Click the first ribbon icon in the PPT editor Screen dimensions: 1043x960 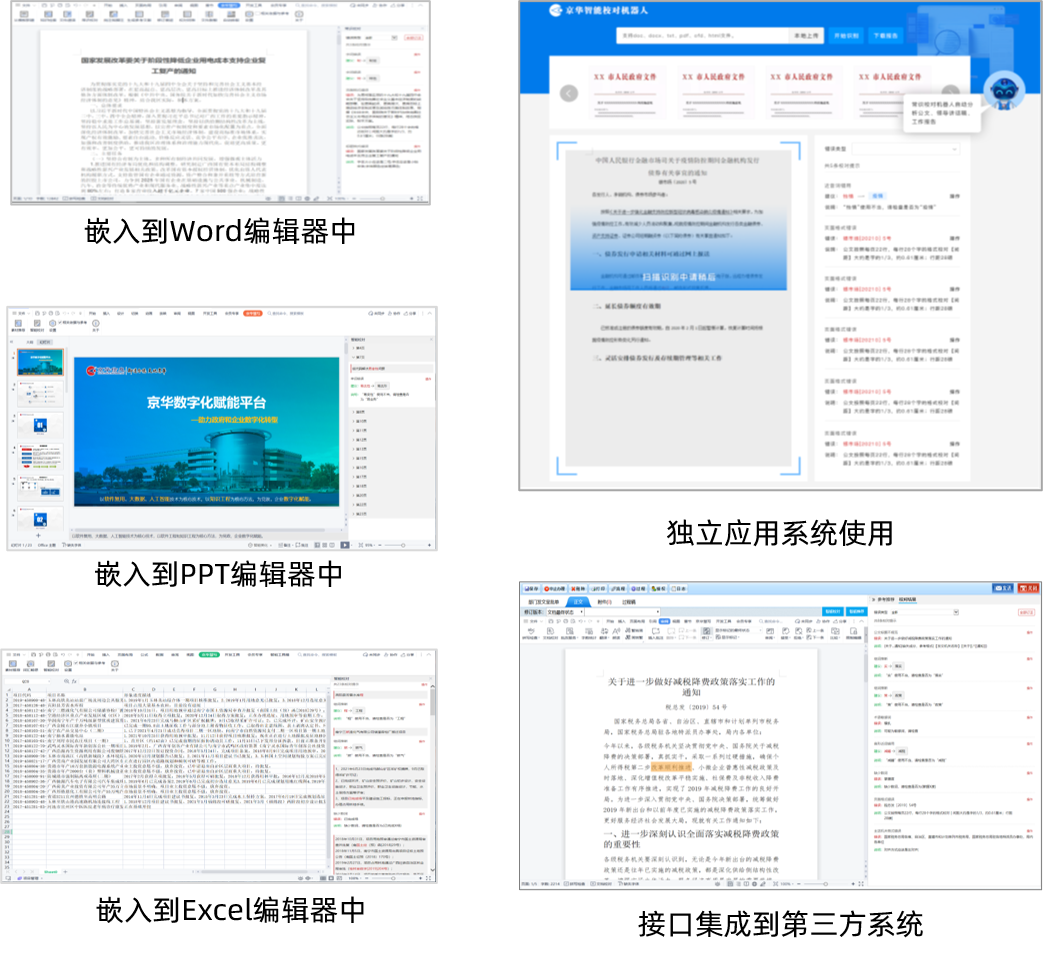click(18, 325)
